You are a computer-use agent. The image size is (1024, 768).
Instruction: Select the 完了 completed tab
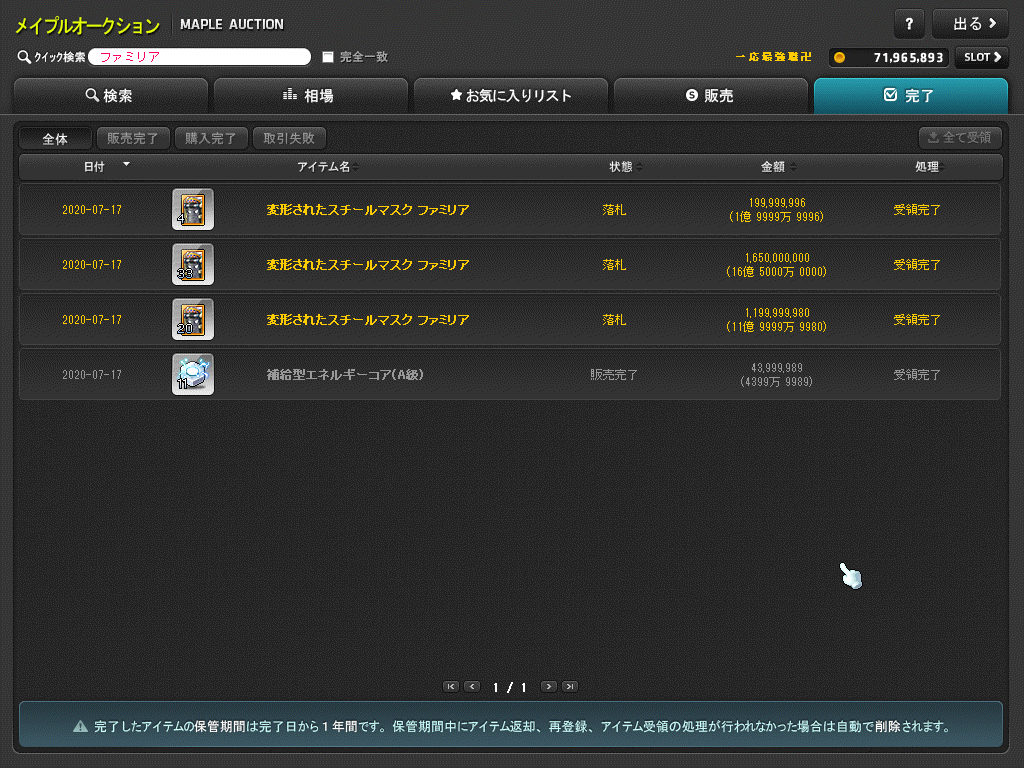tap(910, 96)
